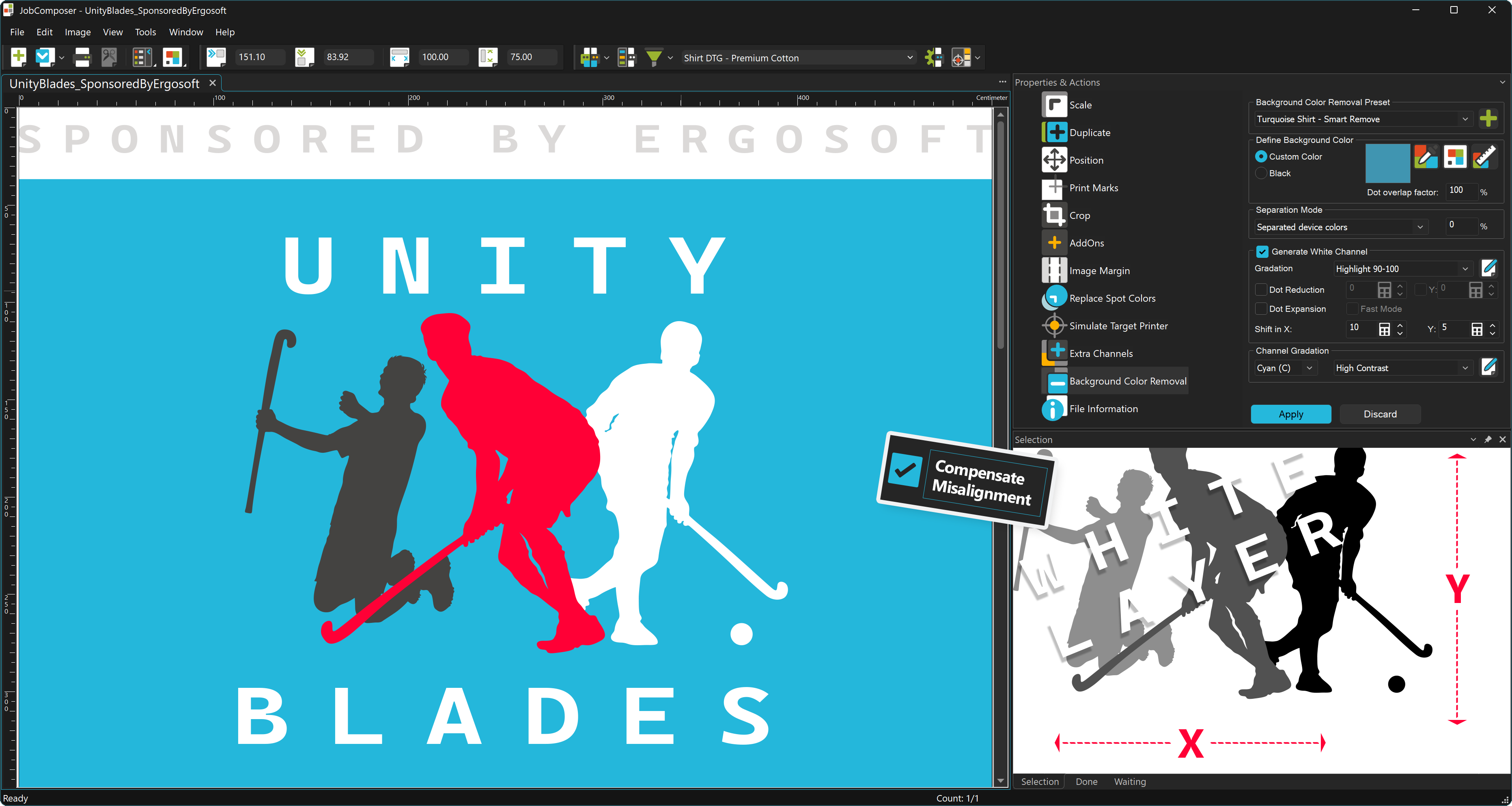This screenshot has width=1512, height=806.
Task: Uncheck Generate White Channel checkbox
Action: click(x=1262, y=251)
